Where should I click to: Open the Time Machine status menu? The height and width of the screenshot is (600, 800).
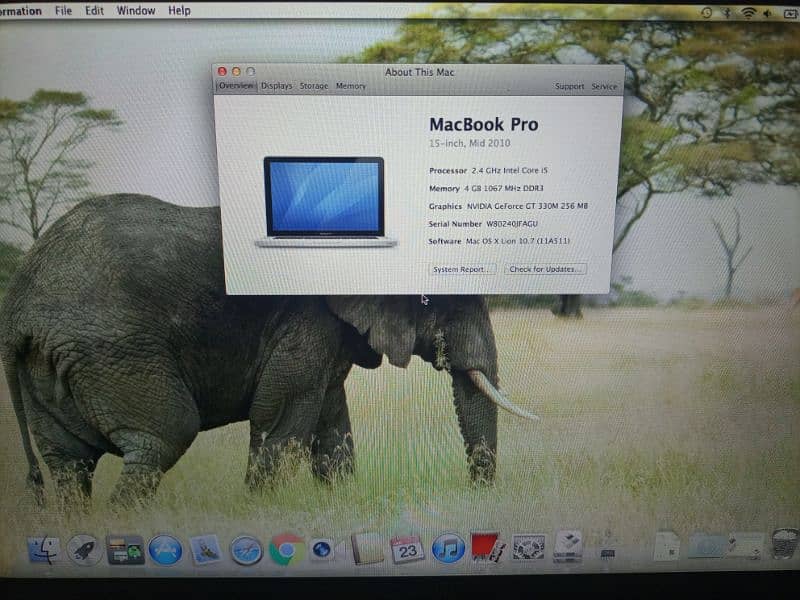pyautogui.click(x=707, y=12)
